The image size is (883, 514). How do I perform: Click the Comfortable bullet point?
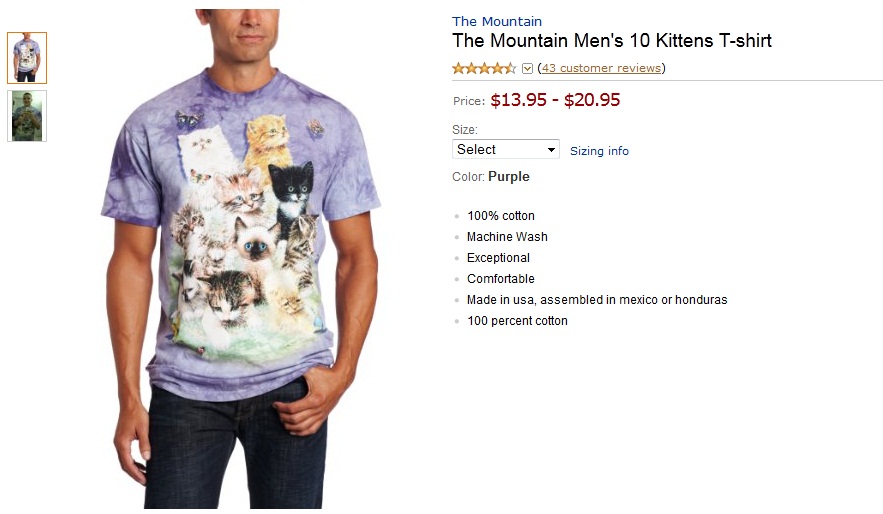click(501, 279)
